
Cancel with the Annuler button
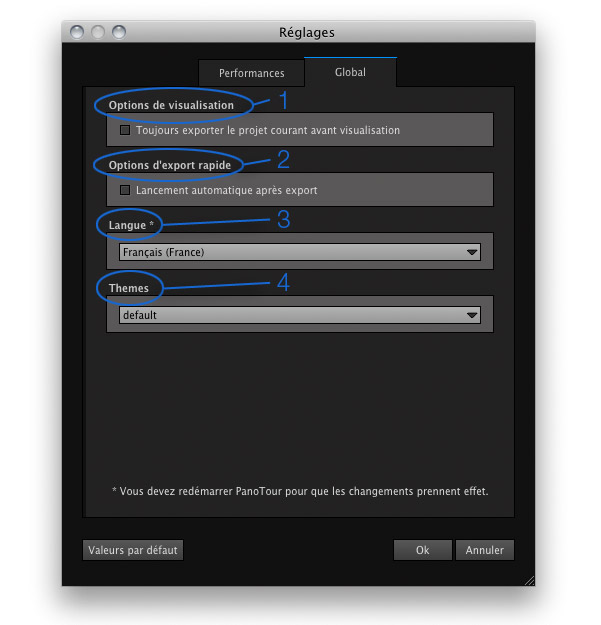pos(485,550)
